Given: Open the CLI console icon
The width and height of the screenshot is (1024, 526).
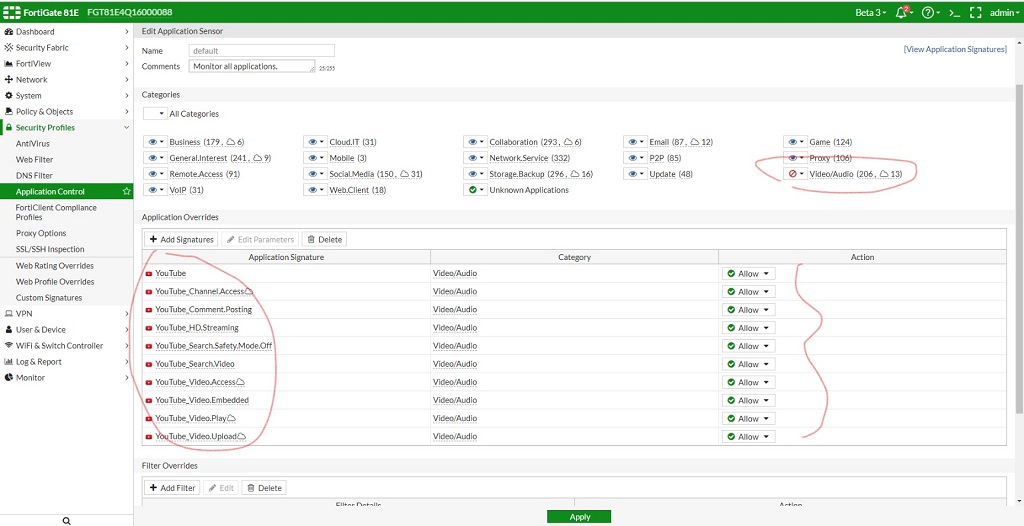Looking at the screenshot, I should click(x=954, y=12).
